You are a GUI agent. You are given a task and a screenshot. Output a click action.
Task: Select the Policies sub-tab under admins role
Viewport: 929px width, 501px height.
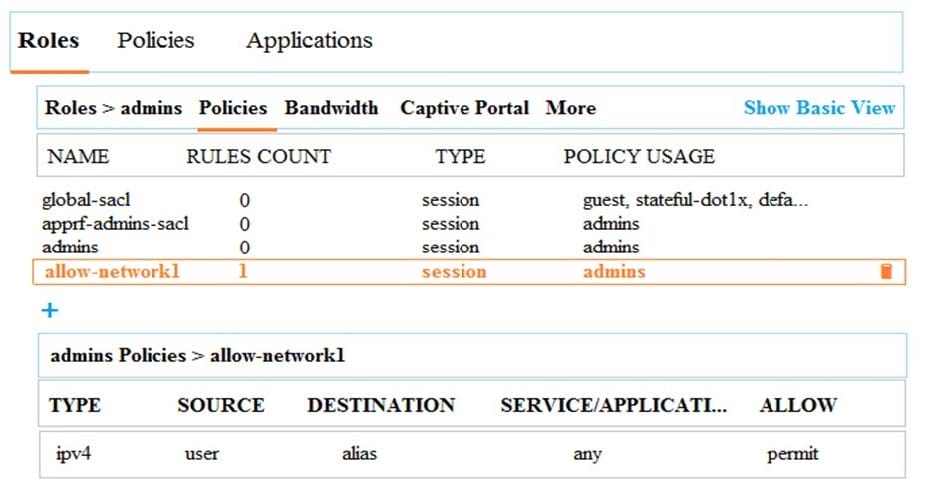click(x=233, y=108)
